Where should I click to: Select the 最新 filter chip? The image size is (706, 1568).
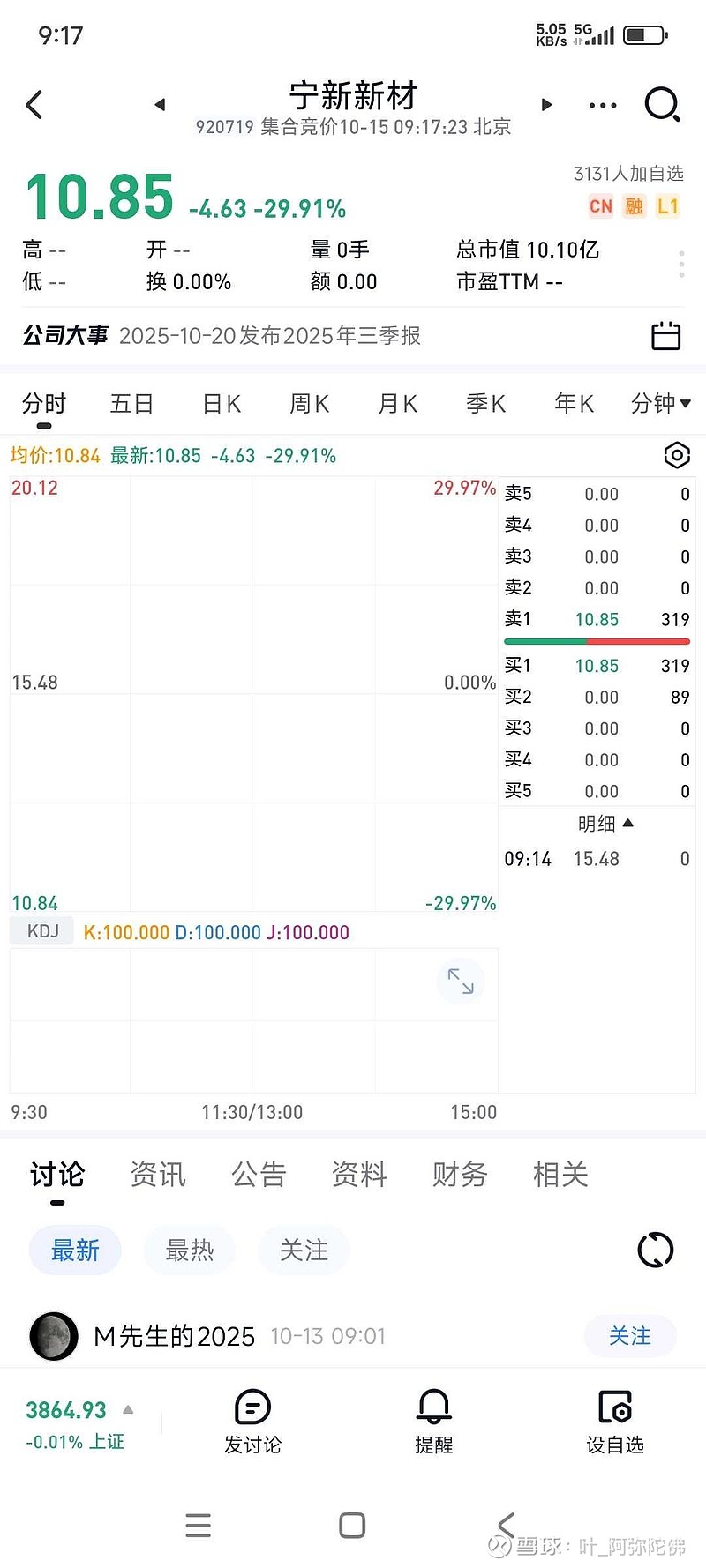pyautogui.click(x=75, y=1250)
